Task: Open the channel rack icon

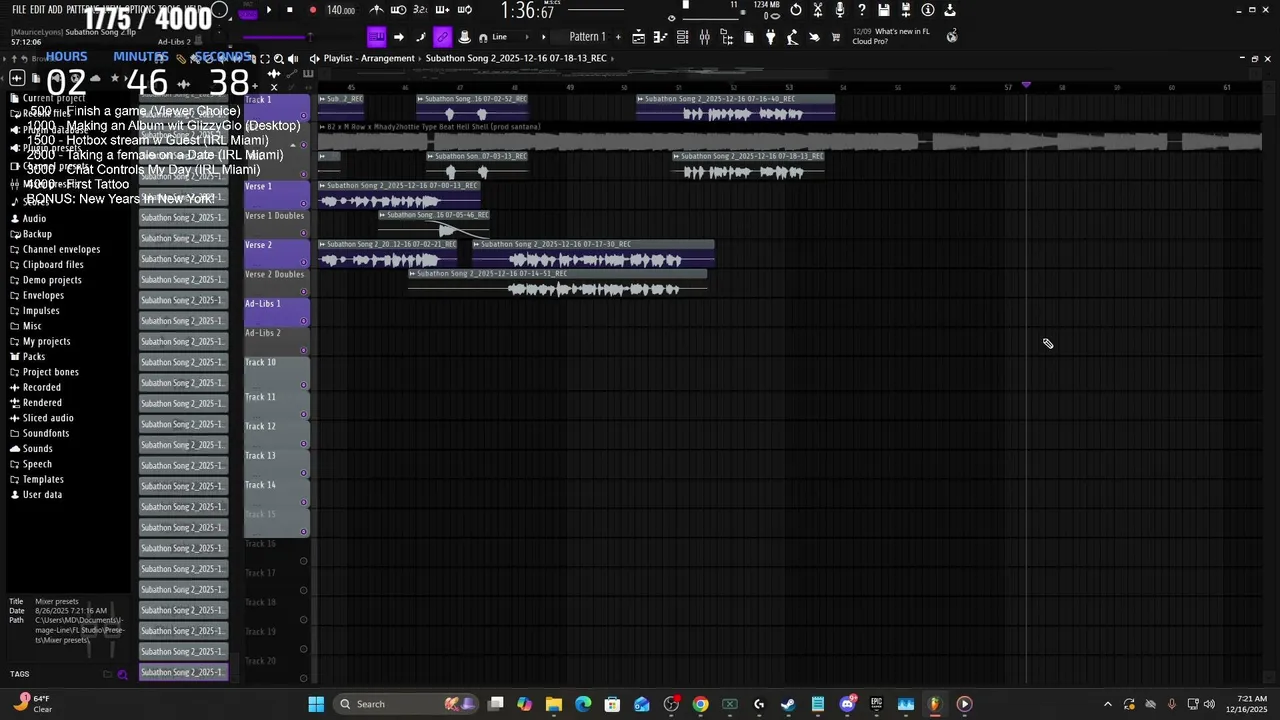Action: [x=682, y=37]
